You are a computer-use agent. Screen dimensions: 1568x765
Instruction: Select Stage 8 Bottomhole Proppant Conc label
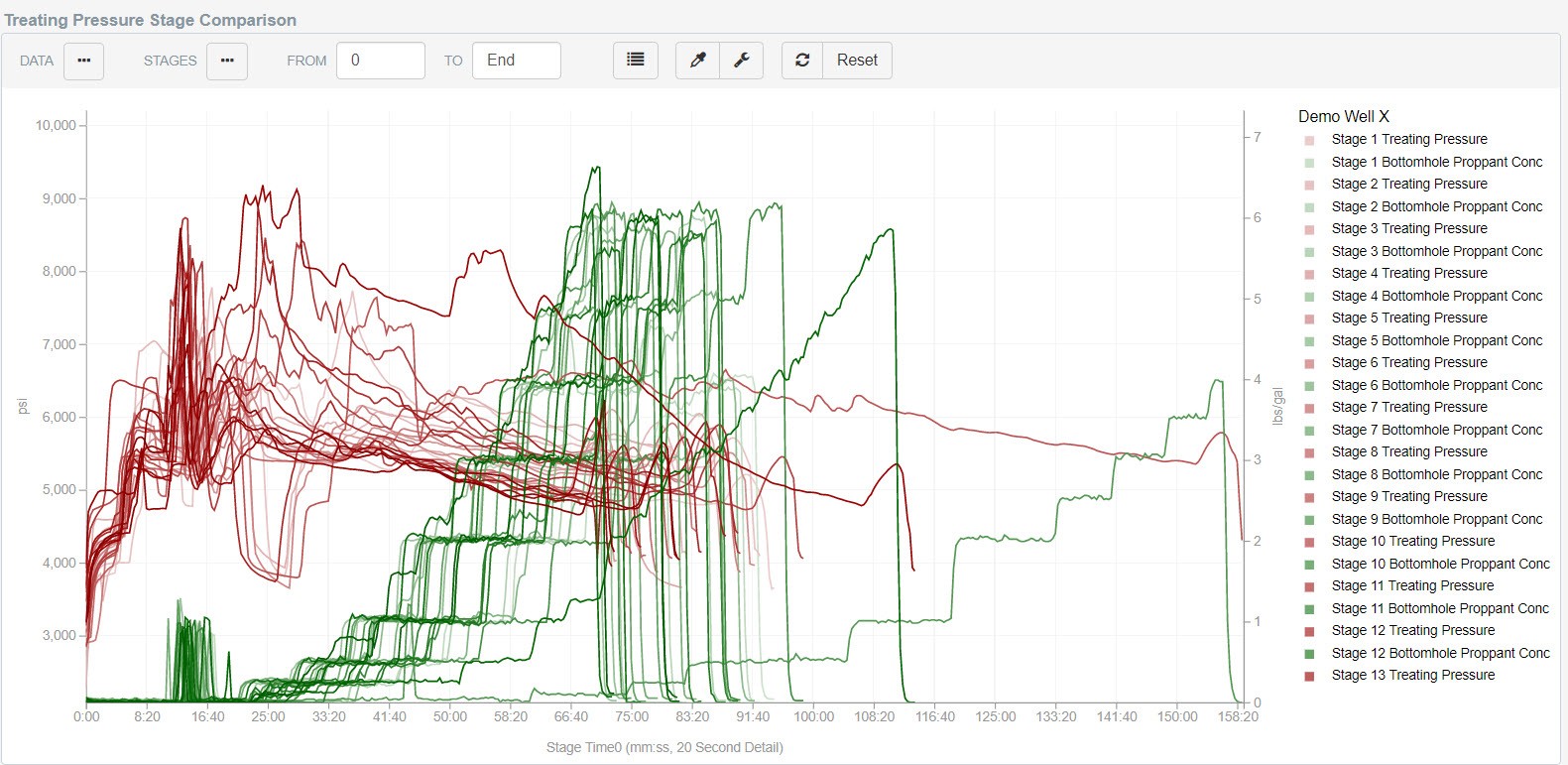pos(1437,474)
